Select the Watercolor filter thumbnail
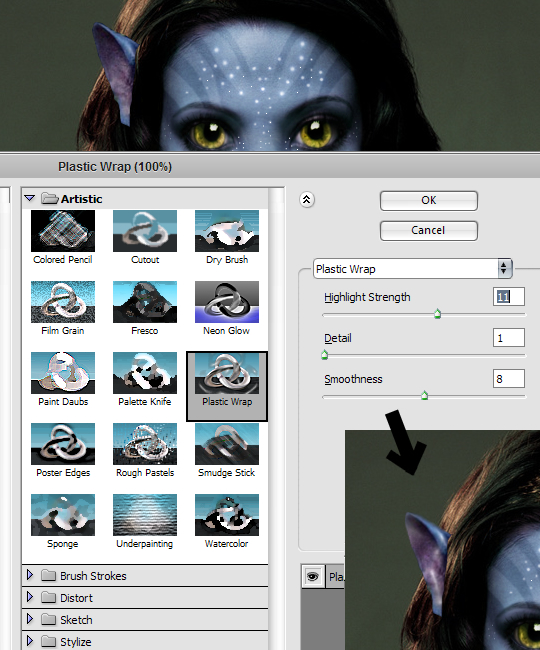 [x=227, y=515]
